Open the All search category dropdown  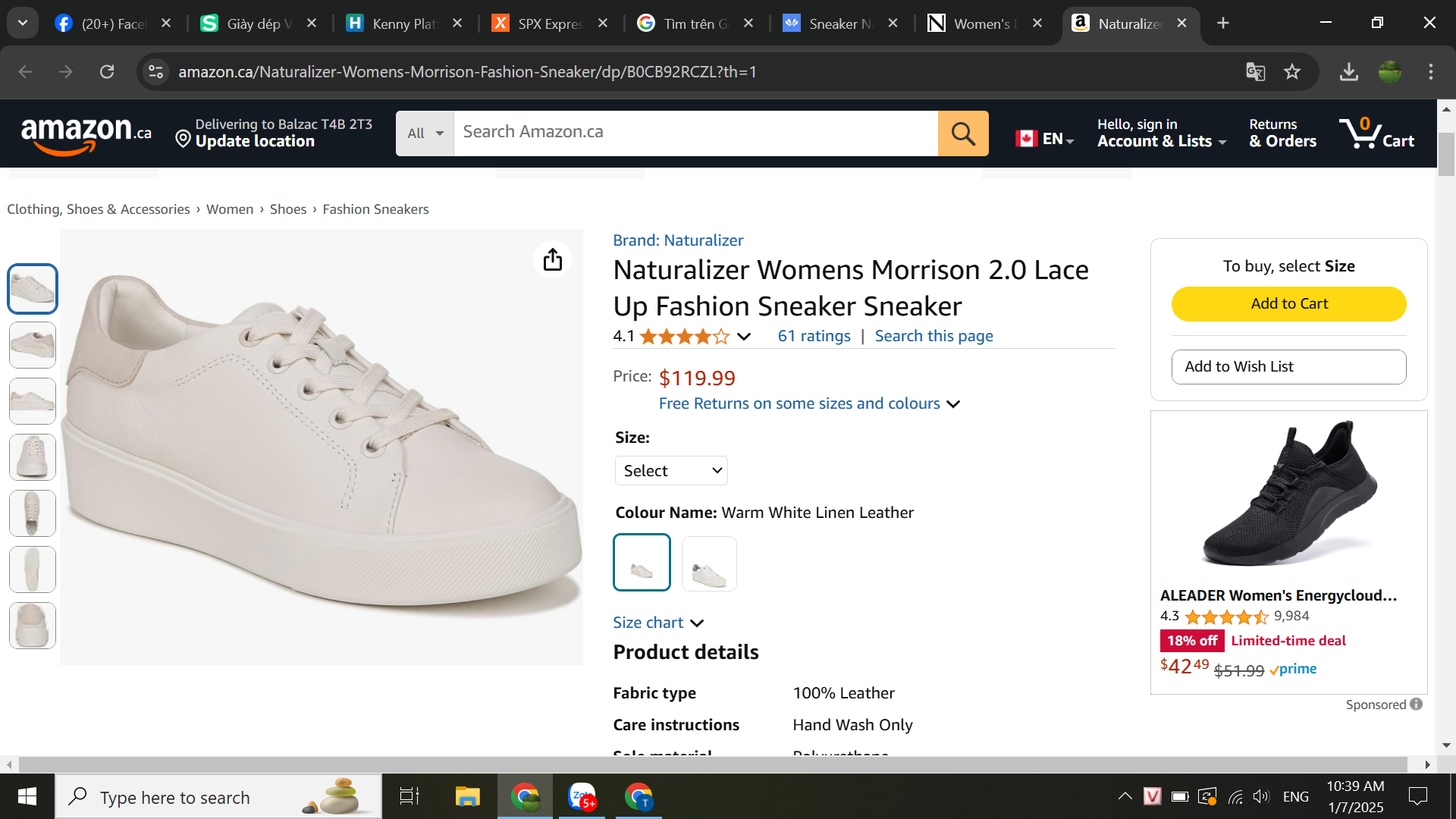pyautogui.click(x=425, y=133)
